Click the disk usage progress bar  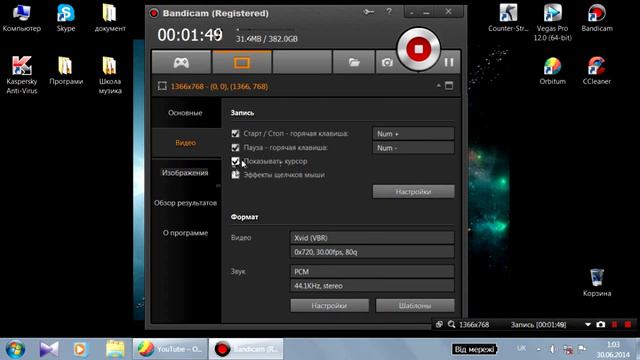265,30
